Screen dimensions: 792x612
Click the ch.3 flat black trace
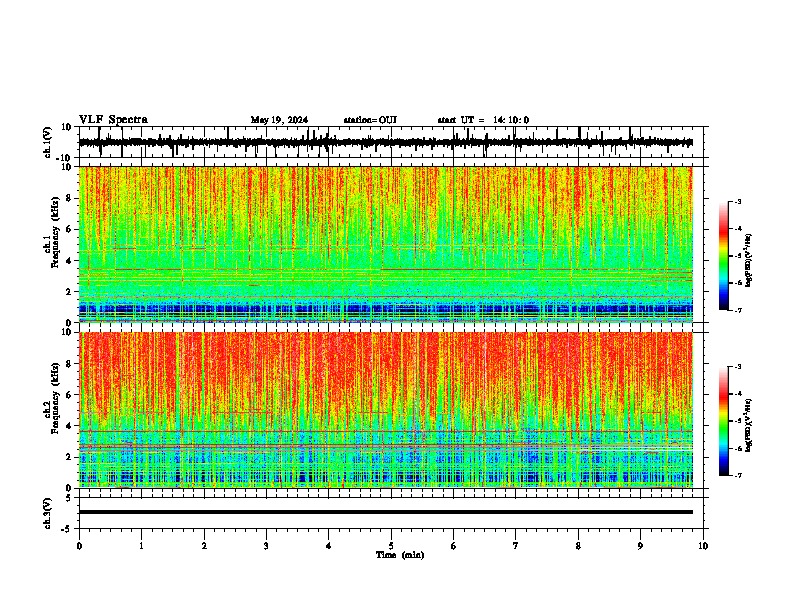pyautogui.click(x=386, y=512)
